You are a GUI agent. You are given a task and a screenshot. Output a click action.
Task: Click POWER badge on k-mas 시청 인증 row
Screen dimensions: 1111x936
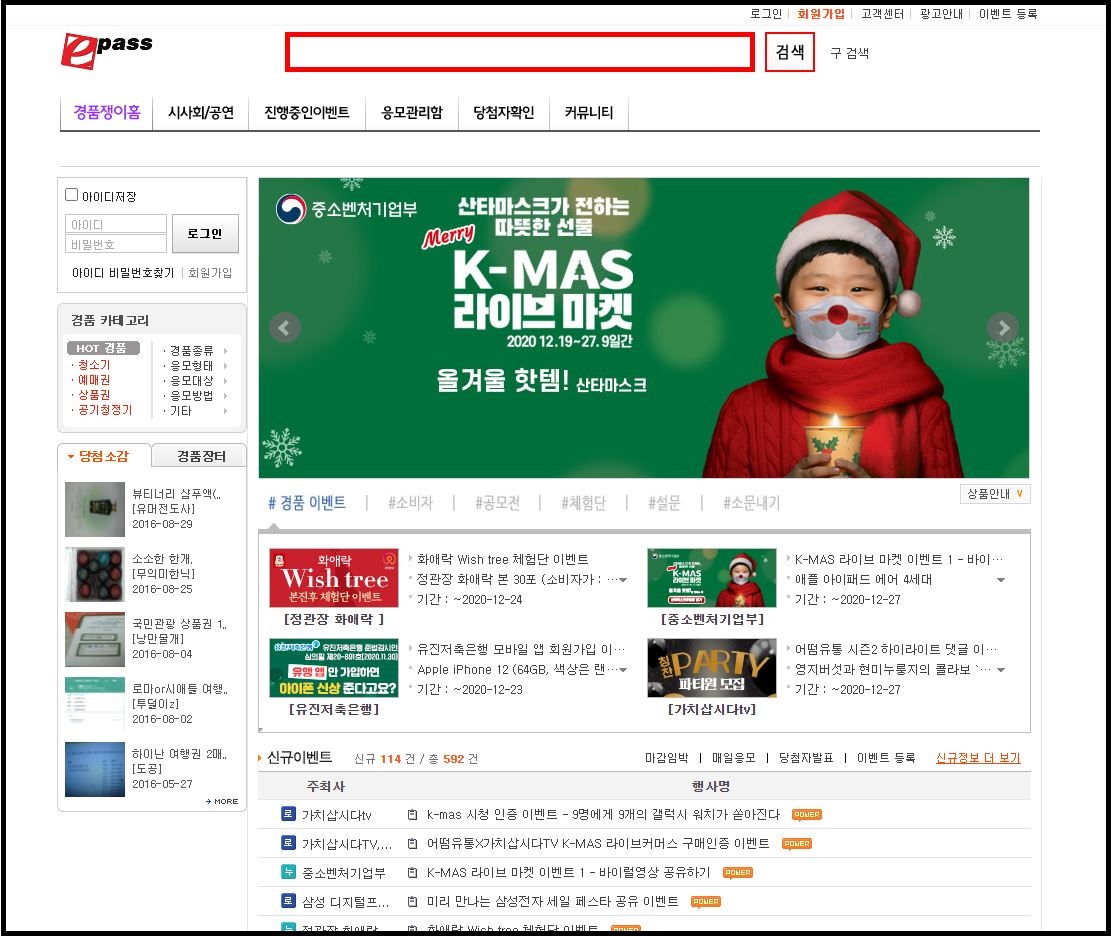[x=806, y=815]
